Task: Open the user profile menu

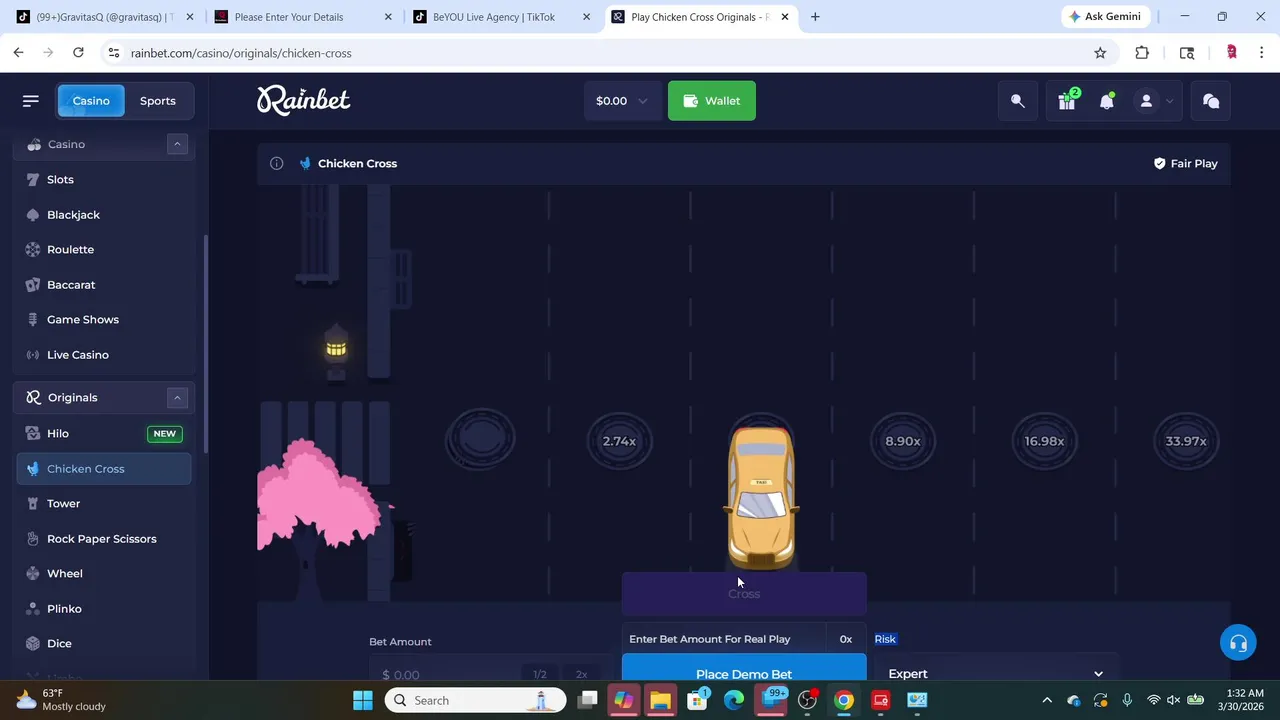Action: click(x=1153, y=101)
